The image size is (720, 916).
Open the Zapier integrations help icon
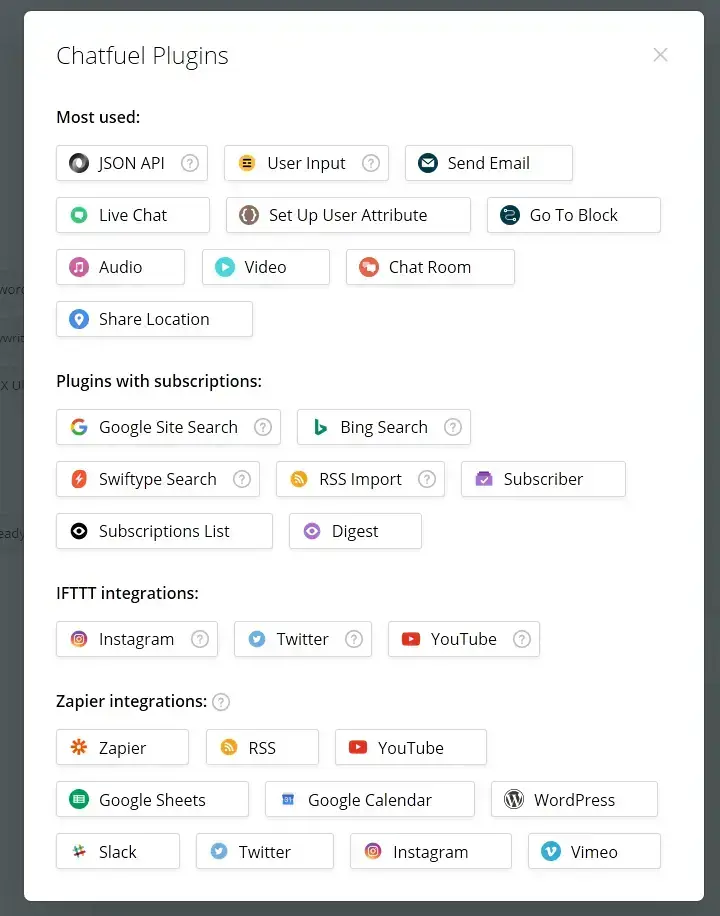221,702
